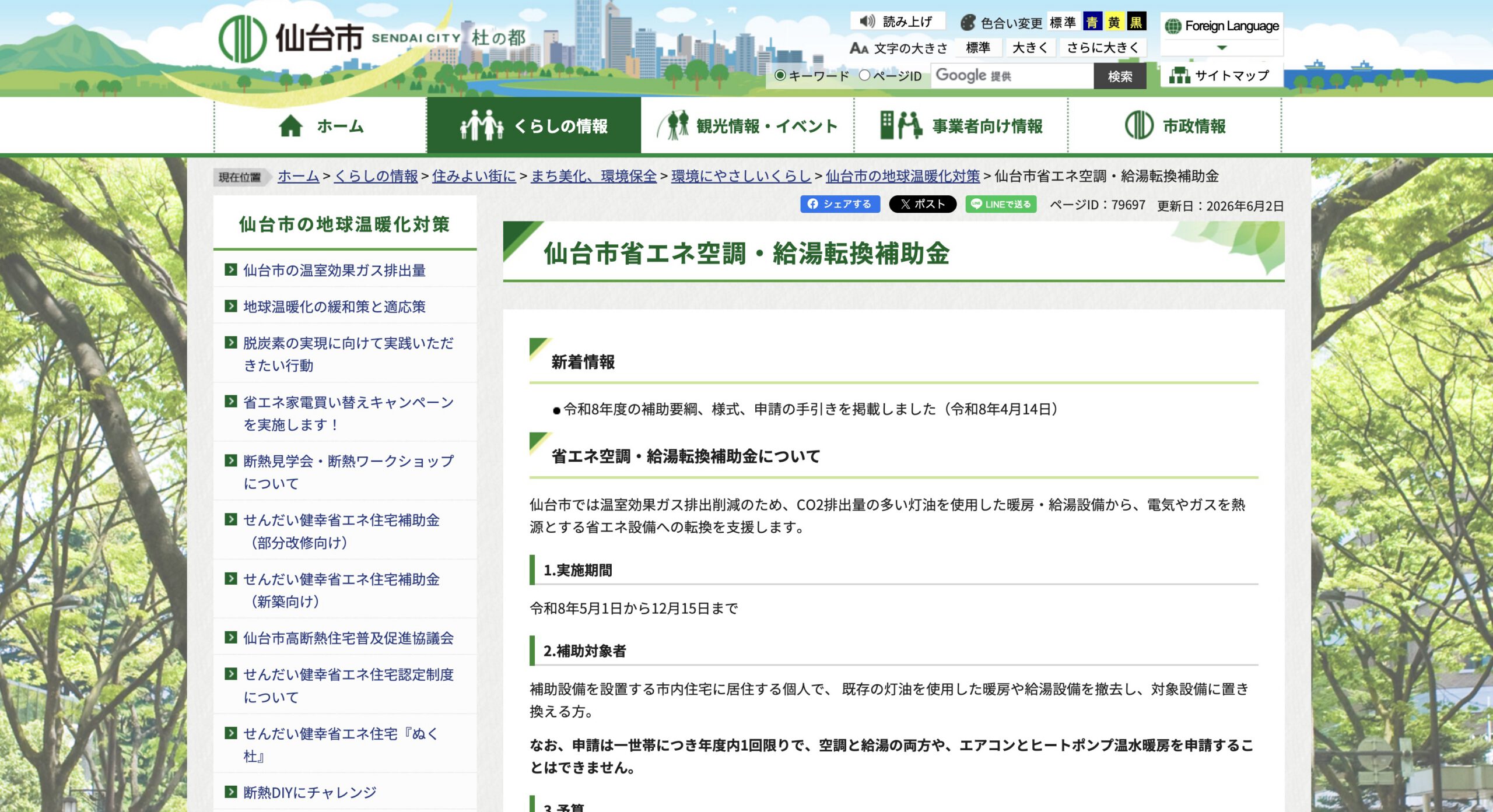Follow breadcrumb link 仙台市の地球温暖化対策

(902, 176)
